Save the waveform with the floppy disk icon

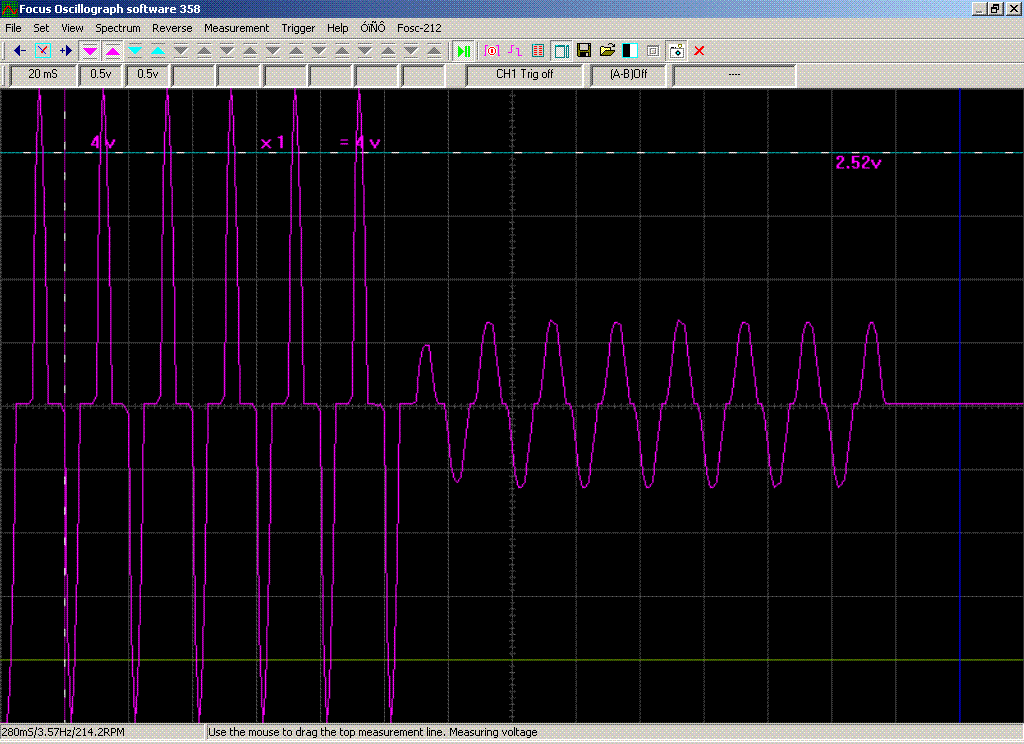coord(584,50)
